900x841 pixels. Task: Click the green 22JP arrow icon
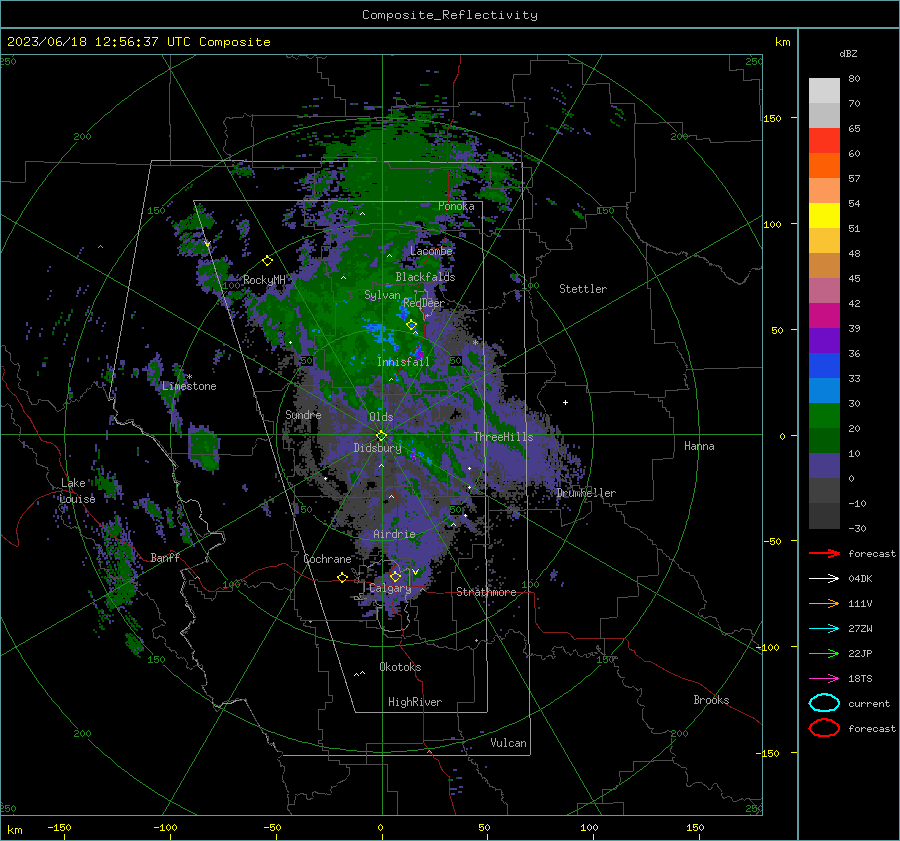(x=824, y=653)
